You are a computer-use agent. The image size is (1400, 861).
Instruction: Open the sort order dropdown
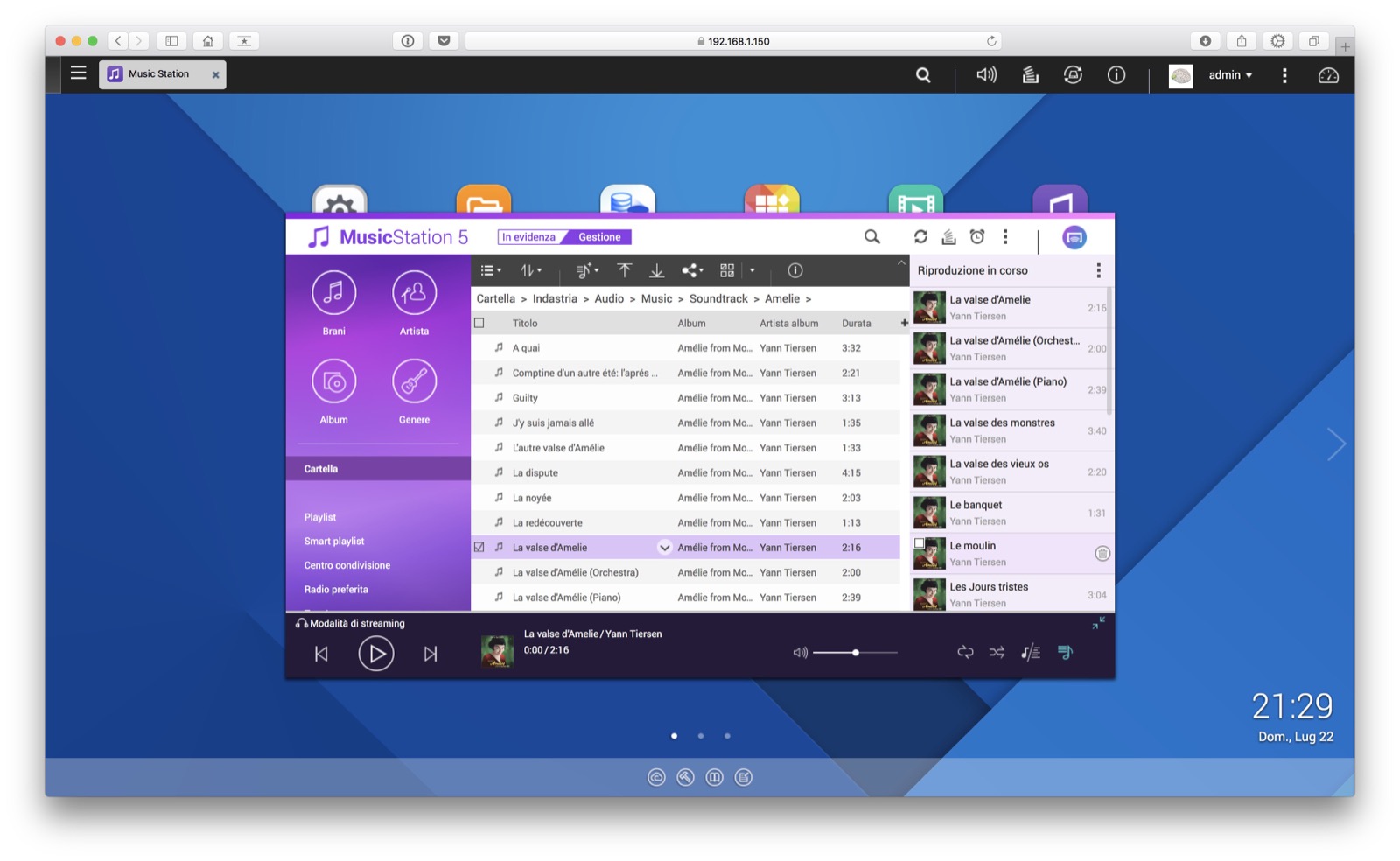(531, 270)
